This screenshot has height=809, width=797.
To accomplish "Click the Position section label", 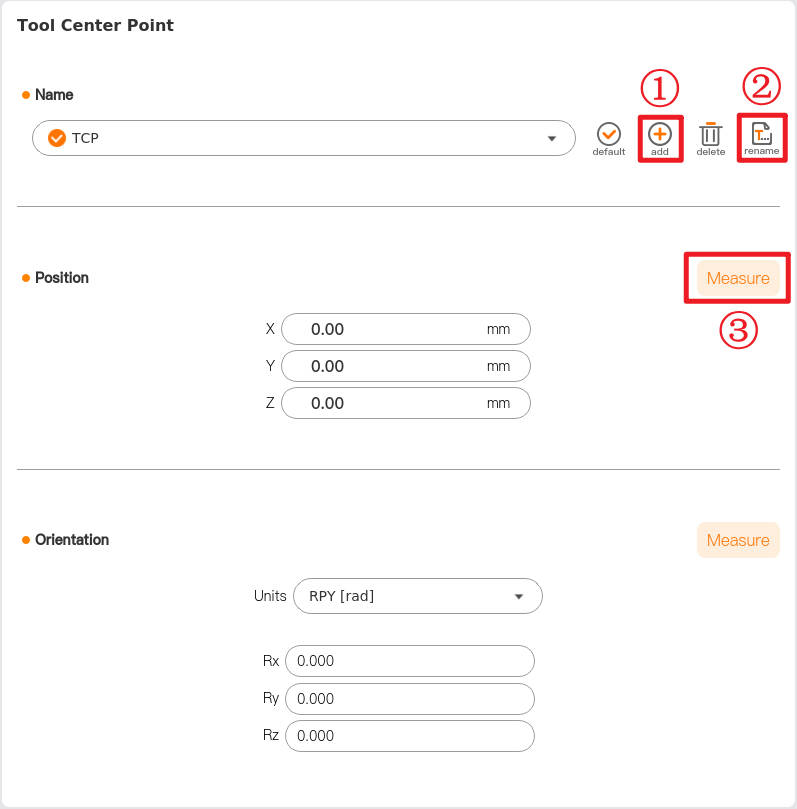I will [62, 278].
